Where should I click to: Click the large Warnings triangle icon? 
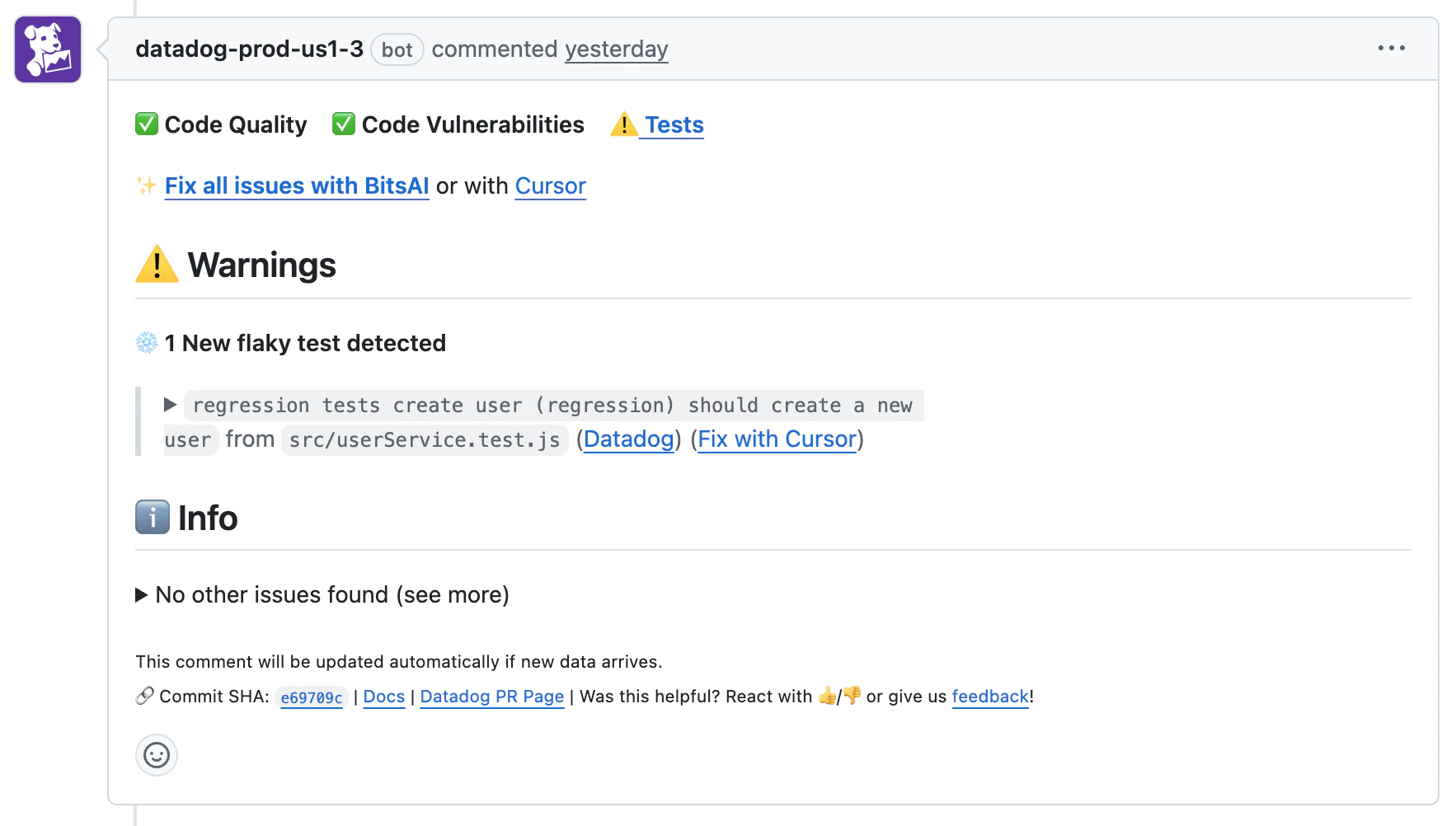(x=157, y=265)
